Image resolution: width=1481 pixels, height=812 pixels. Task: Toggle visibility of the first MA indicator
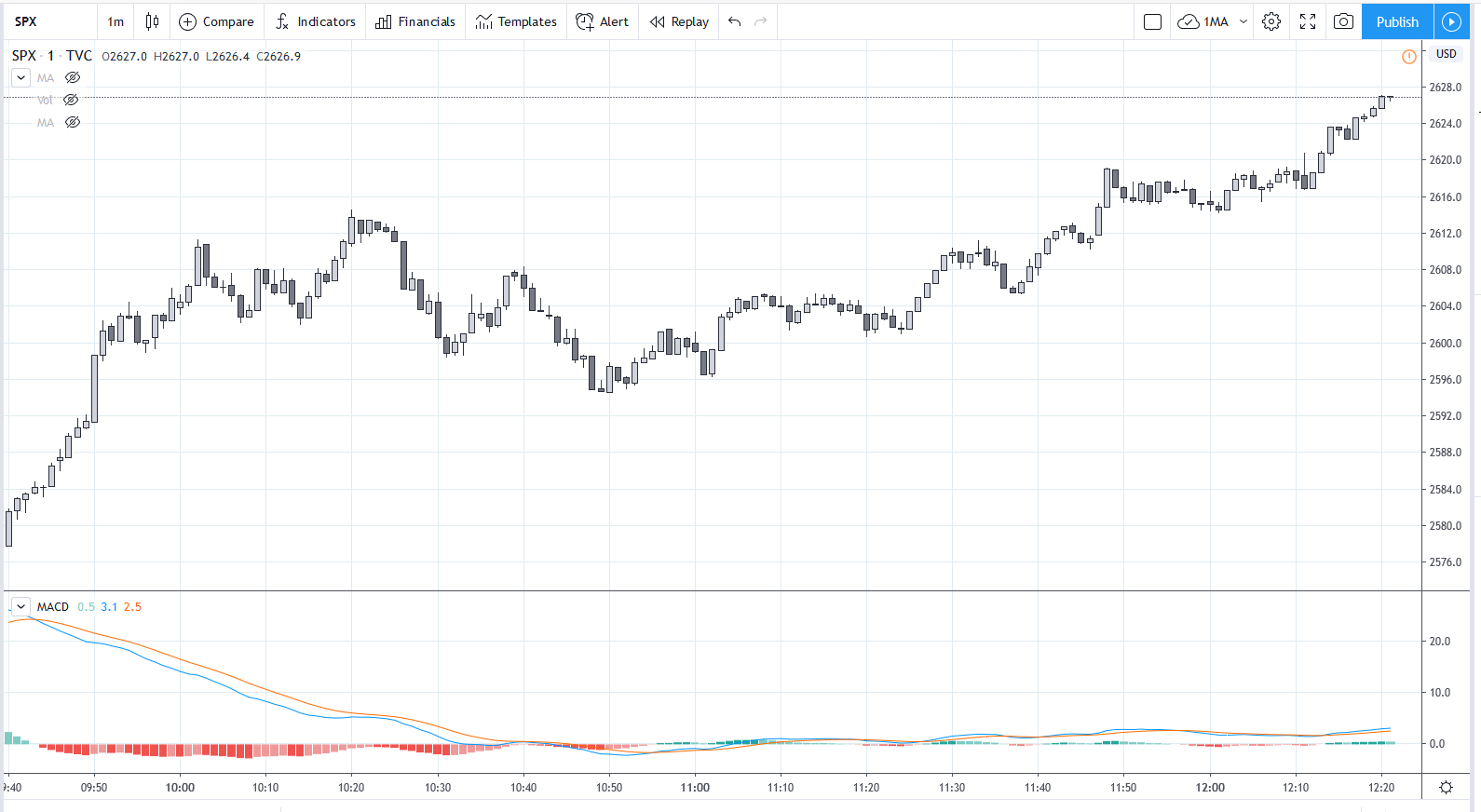click(73, 78)
